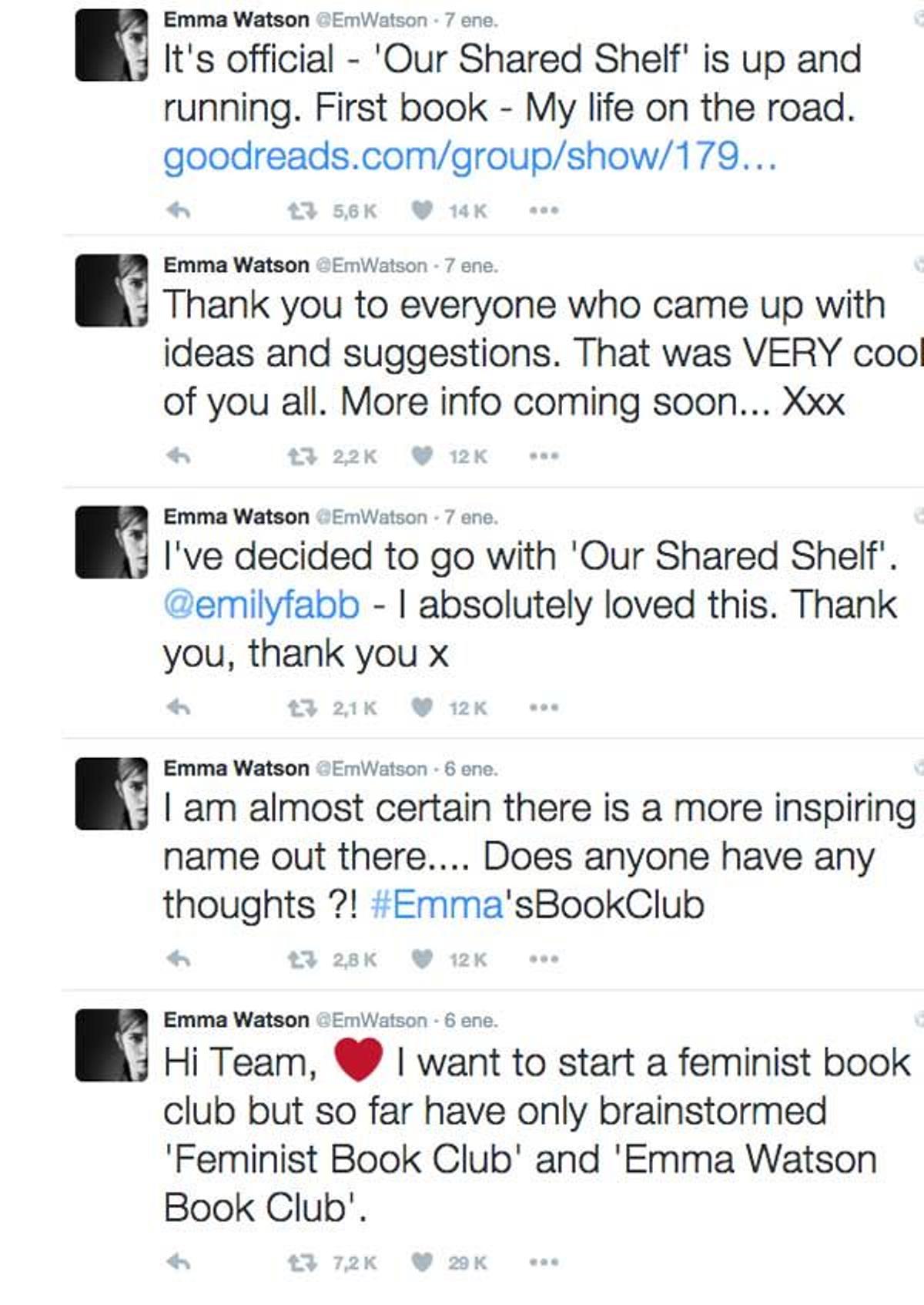Open the more options menu on the #Emma'sBookClub tweet
924x1305 pixels.
[x=544, y=959]
